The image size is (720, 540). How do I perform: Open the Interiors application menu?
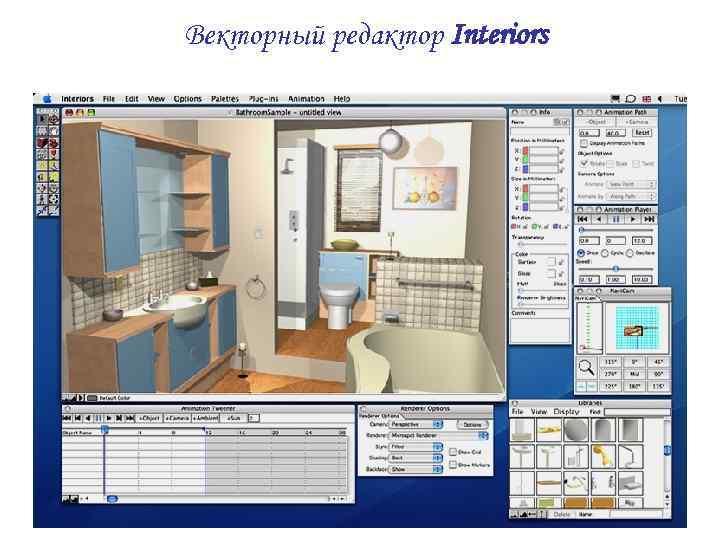coord(77,99)
